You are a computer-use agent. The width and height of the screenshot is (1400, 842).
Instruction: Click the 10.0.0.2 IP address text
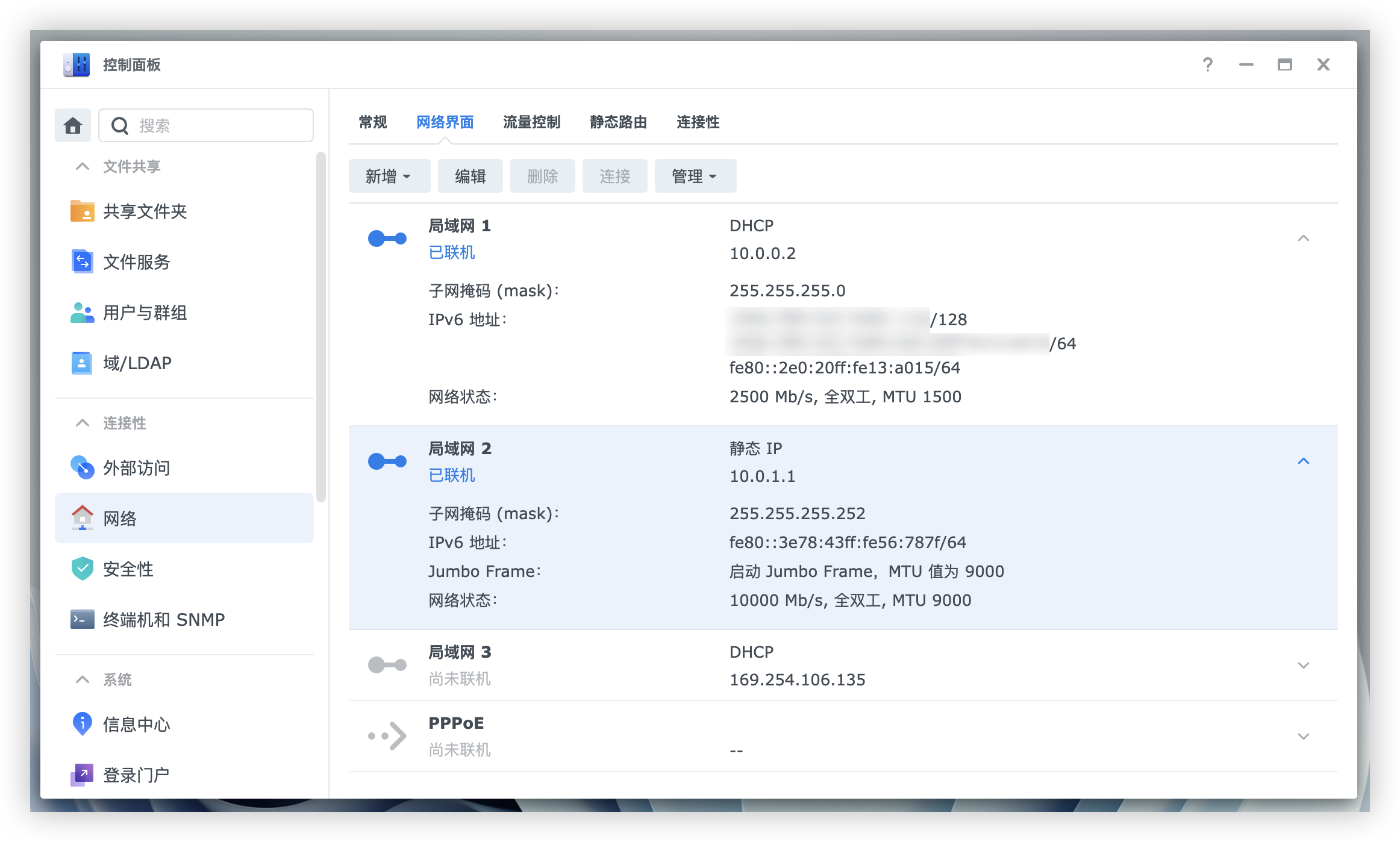pyautogui.click(x=763, y=254)
